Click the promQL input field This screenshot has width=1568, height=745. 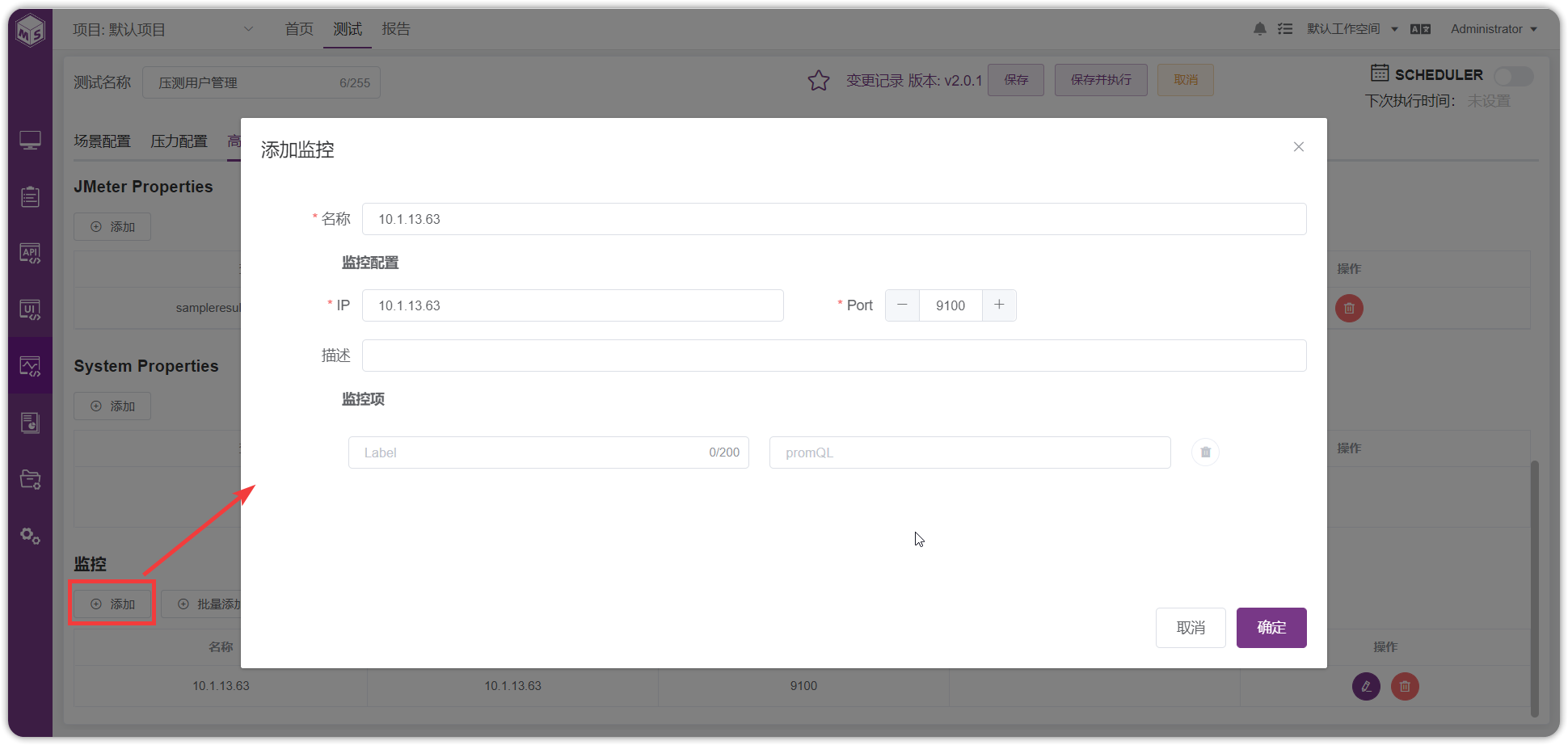point(970,452)
